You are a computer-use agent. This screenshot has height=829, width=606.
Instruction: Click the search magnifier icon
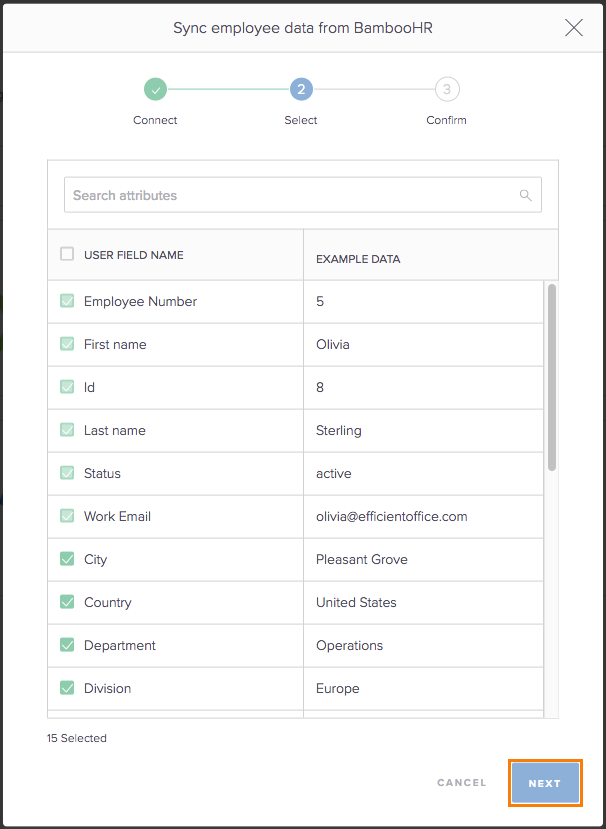point(525,195)
